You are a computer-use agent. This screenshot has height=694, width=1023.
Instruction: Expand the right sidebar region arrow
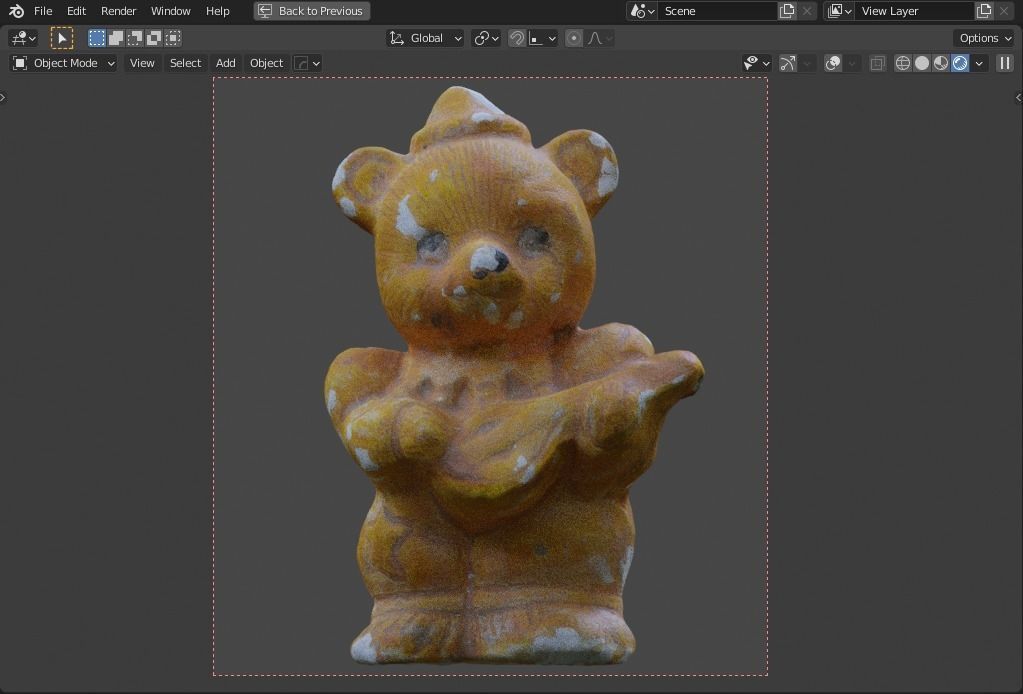[1019, 98]
